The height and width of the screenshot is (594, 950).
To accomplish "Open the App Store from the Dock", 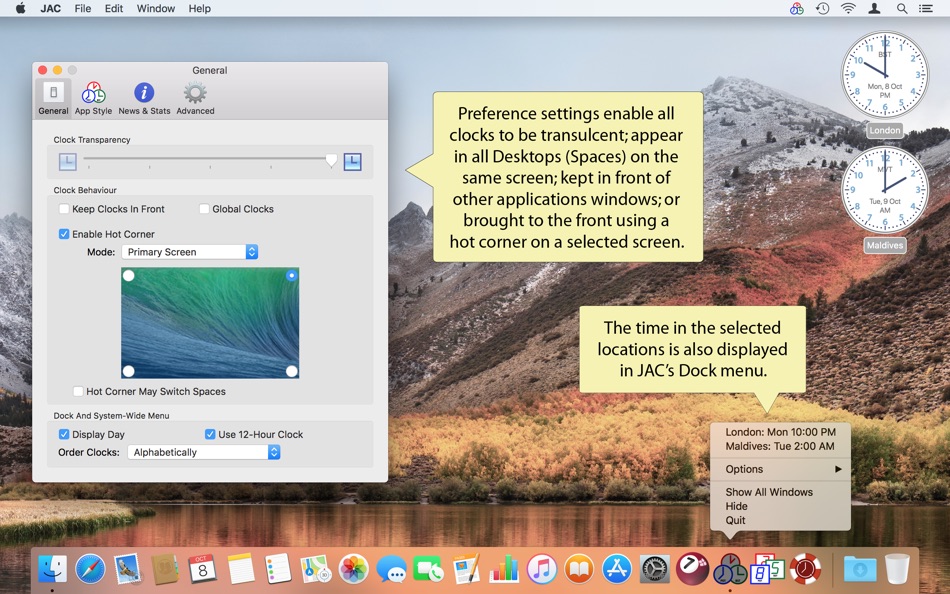I will [x=616, y=570].
